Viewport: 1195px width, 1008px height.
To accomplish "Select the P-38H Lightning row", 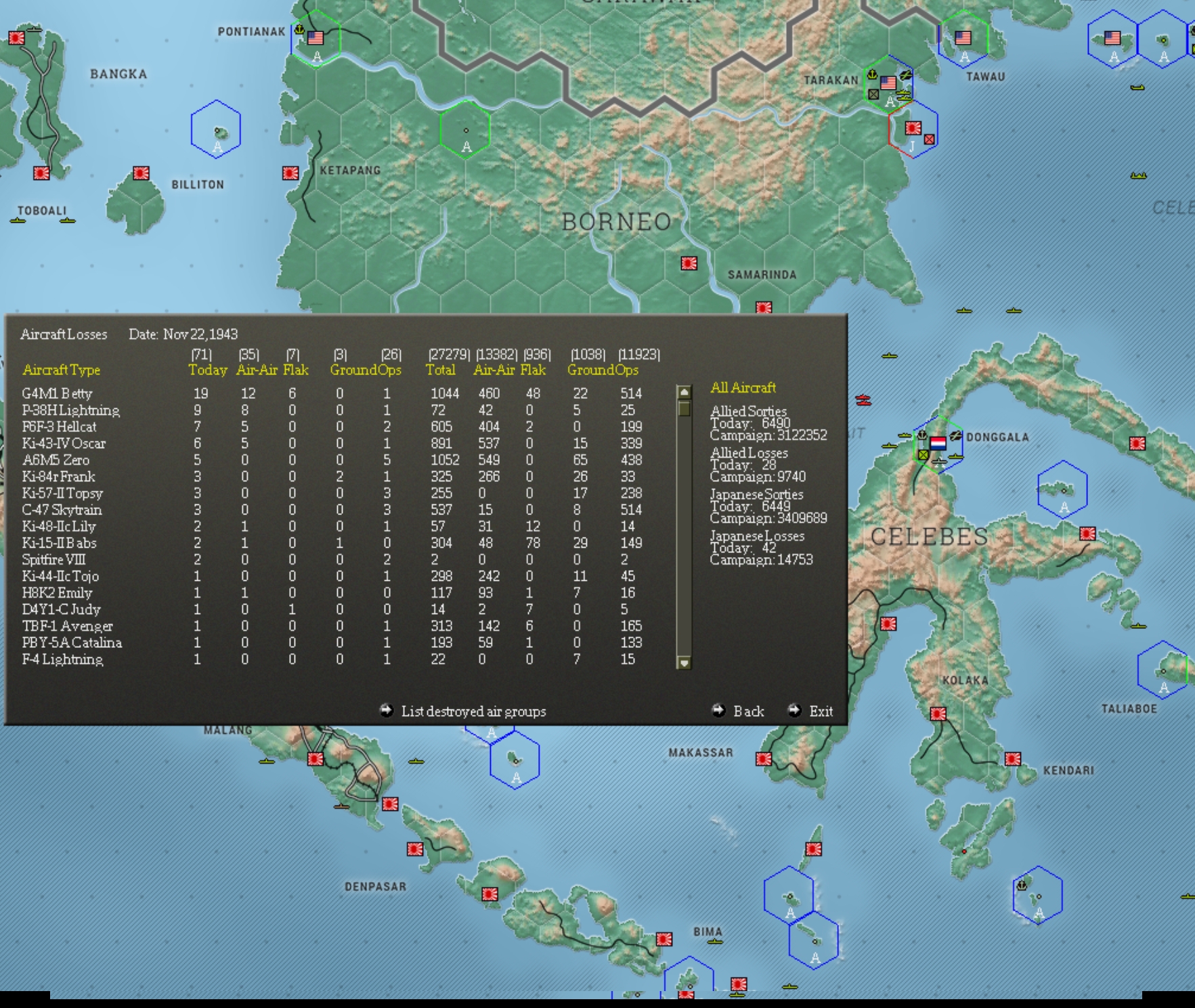I will pos(332,410).
